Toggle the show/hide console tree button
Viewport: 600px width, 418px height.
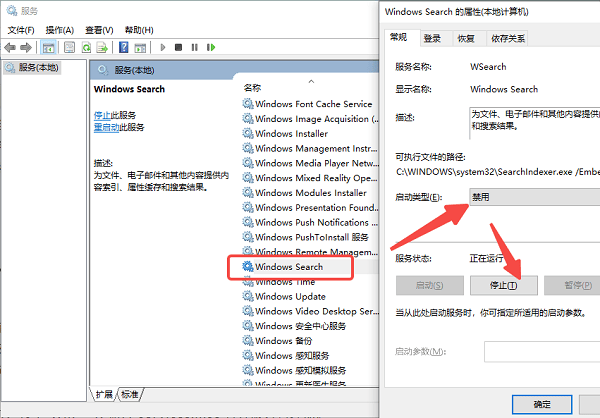pyautogui.click(x=48, y=47)
